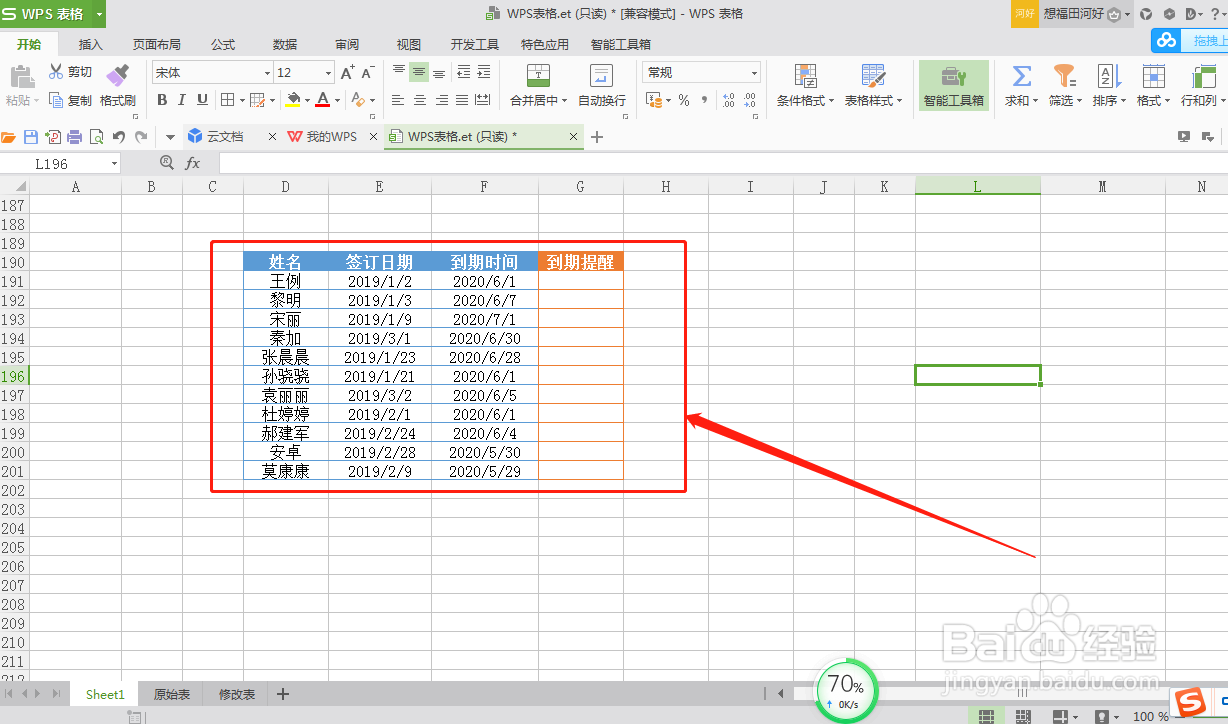Click the Save icon in quick access bar
Image resolution: width=1228 pixels, height=724 pixels.
[31, 137]
